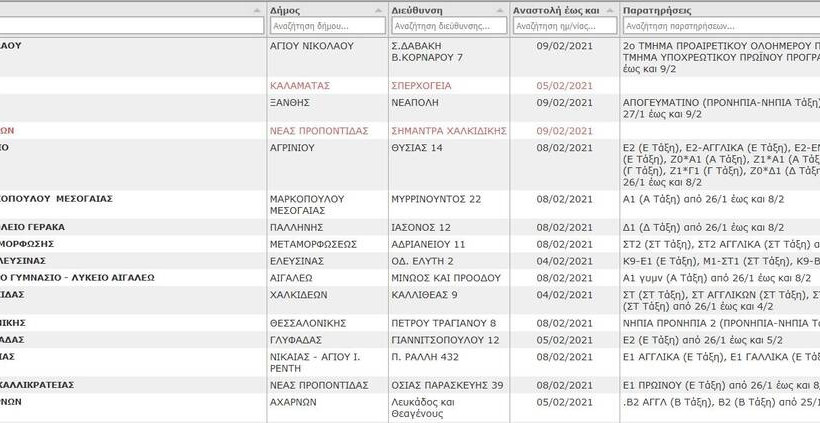This screenshot has height=423, width=820.
Task: Focus the Αναζήτηση δήμου search field
Action: point(326,26)
